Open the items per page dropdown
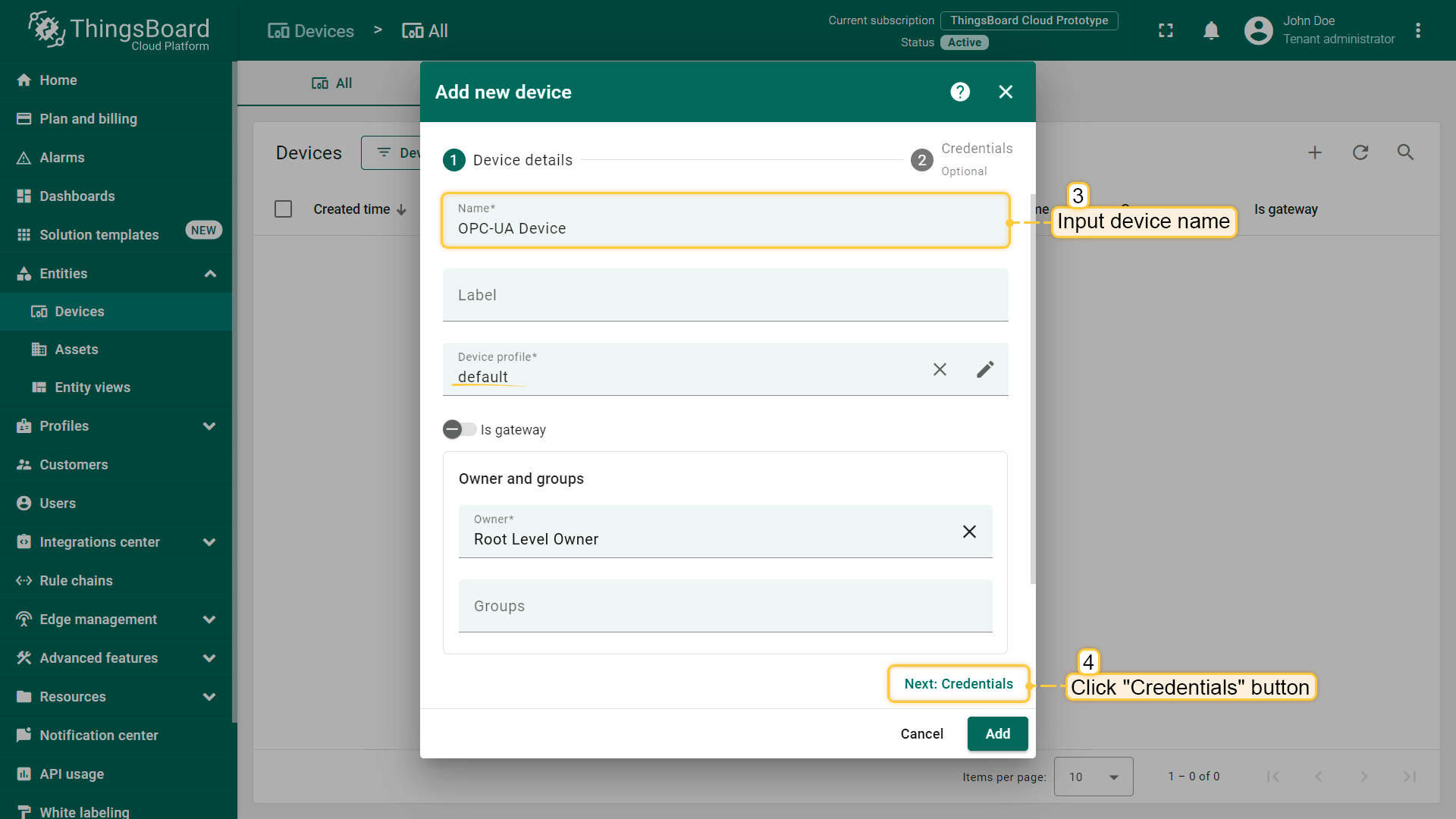 click(1093, 777)
